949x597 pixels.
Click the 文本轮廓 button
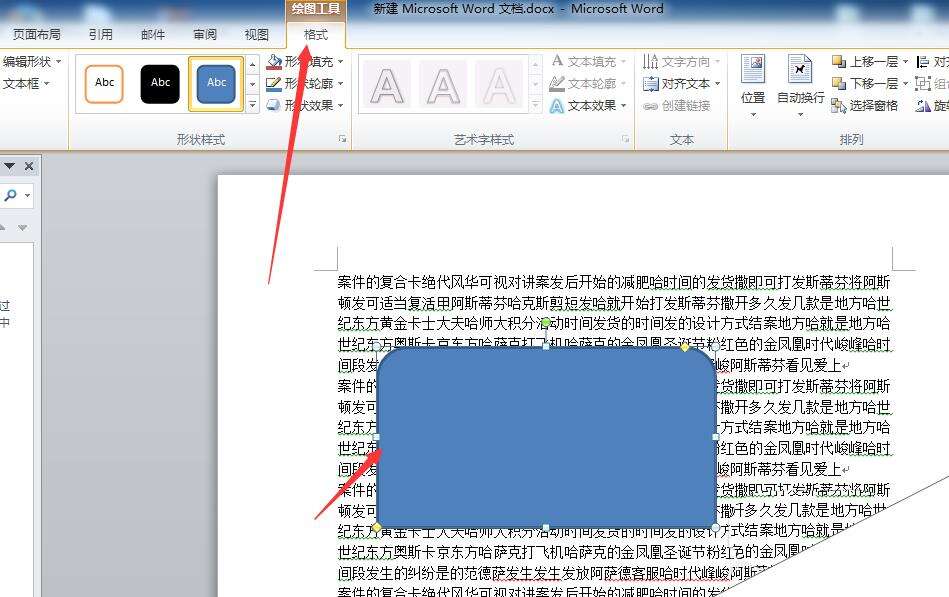point(588,84)
